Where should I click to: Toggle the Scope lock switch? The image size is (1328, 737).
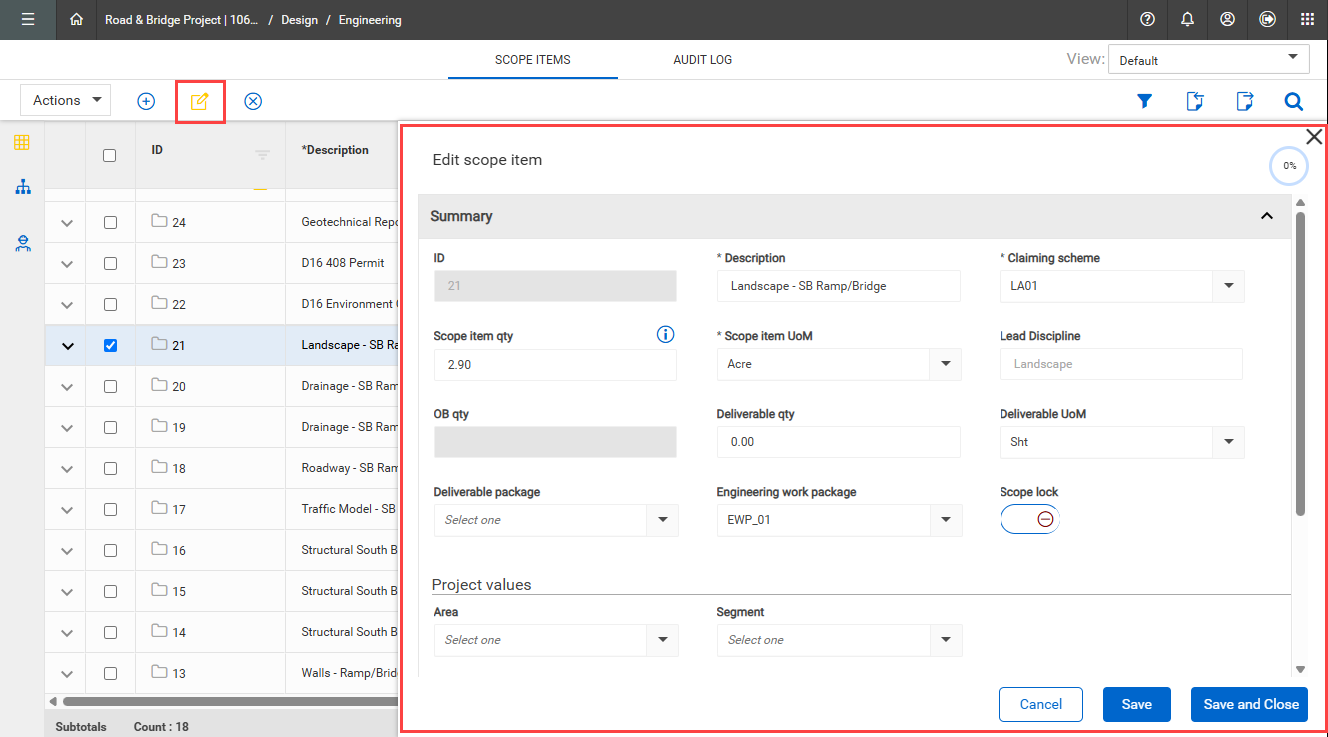[1030, 519]
